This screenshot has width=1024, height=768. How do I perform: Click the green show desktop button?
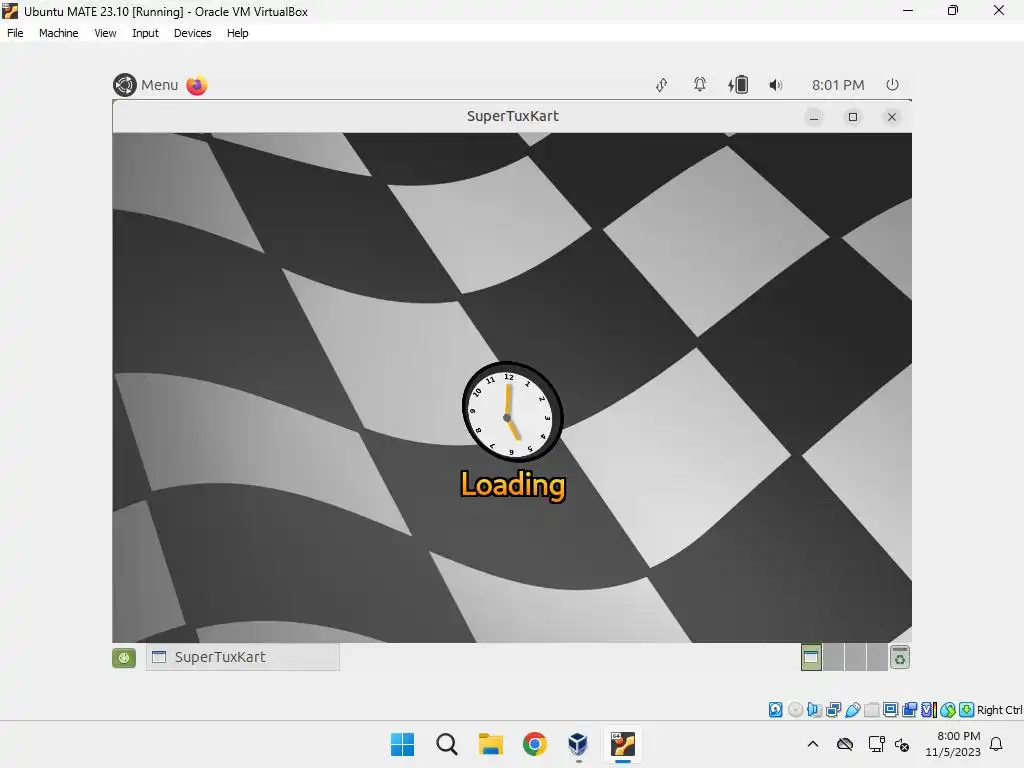point(124,658)
